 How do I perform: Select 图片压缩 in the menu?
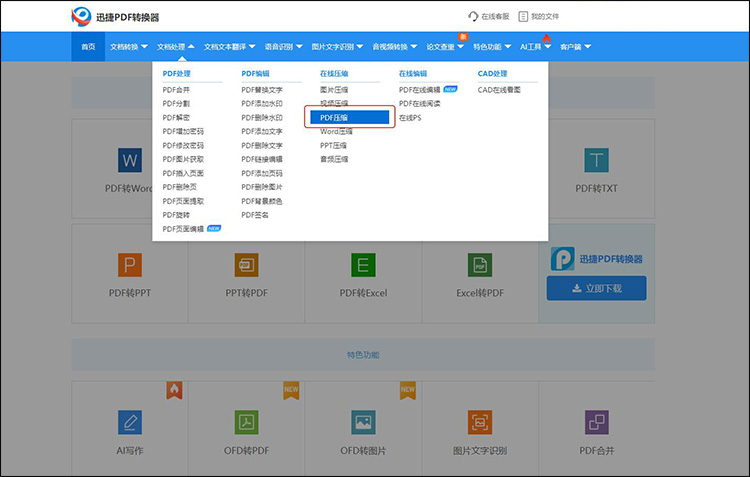[334, 89]
